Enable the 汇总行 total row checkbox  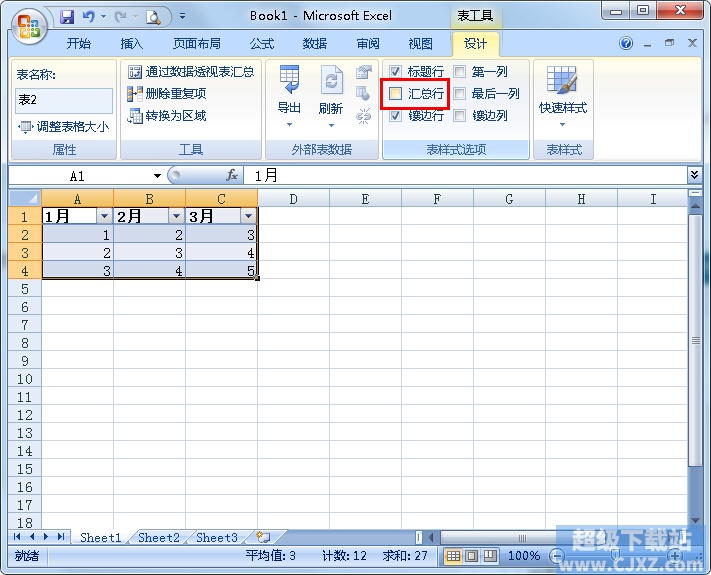point(395,94)
